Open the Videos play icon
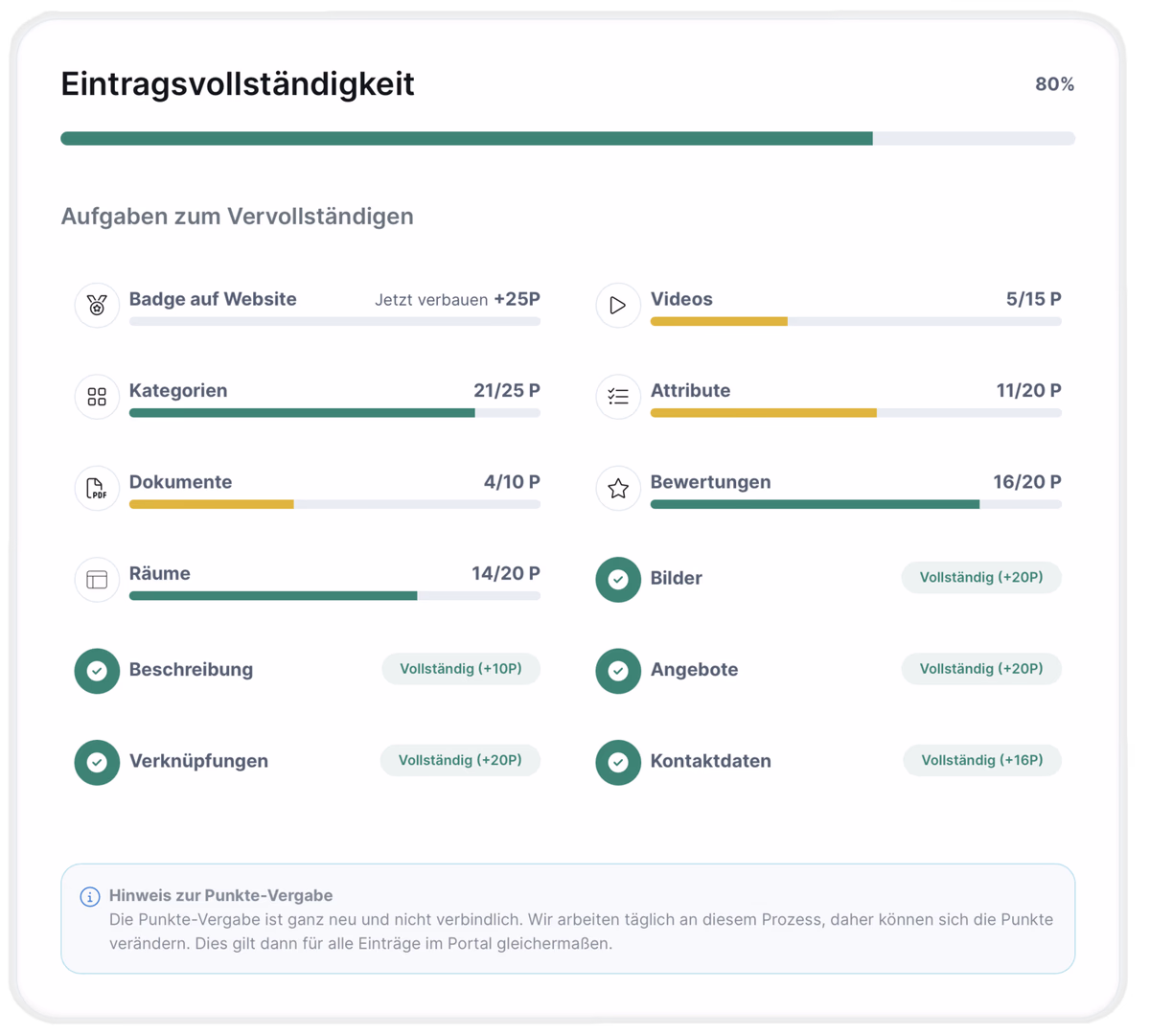1150x1036 pixels. tap(618, 306)
